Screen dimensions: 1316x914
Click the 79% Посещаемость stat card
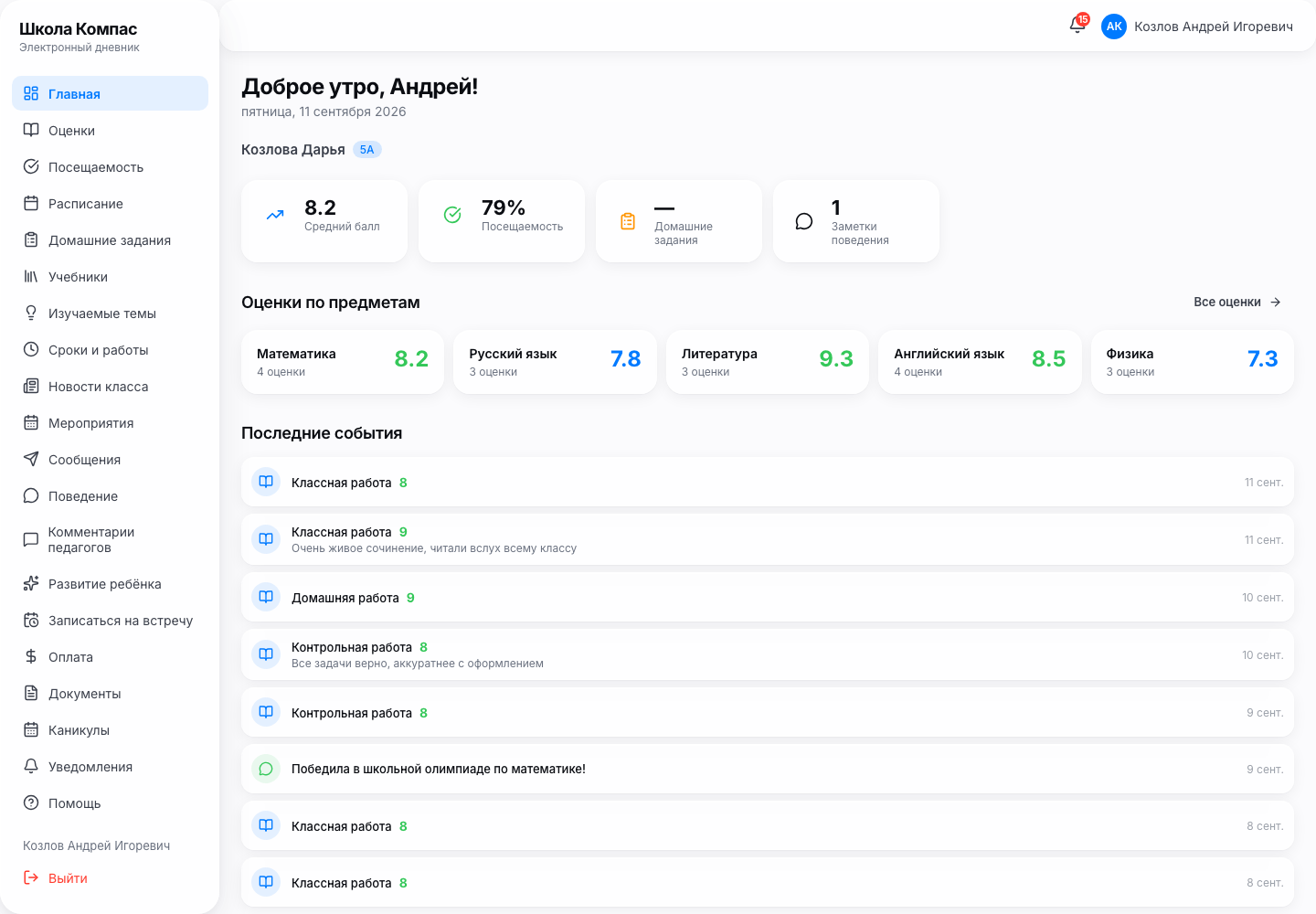[x=502, y=221]
